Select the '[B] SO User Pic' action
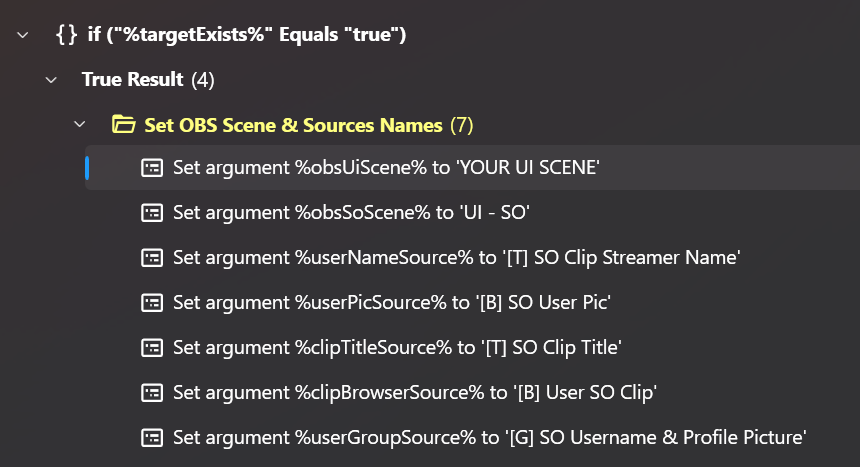This screenshot has width=860, height=467. [x=392, y=302]
